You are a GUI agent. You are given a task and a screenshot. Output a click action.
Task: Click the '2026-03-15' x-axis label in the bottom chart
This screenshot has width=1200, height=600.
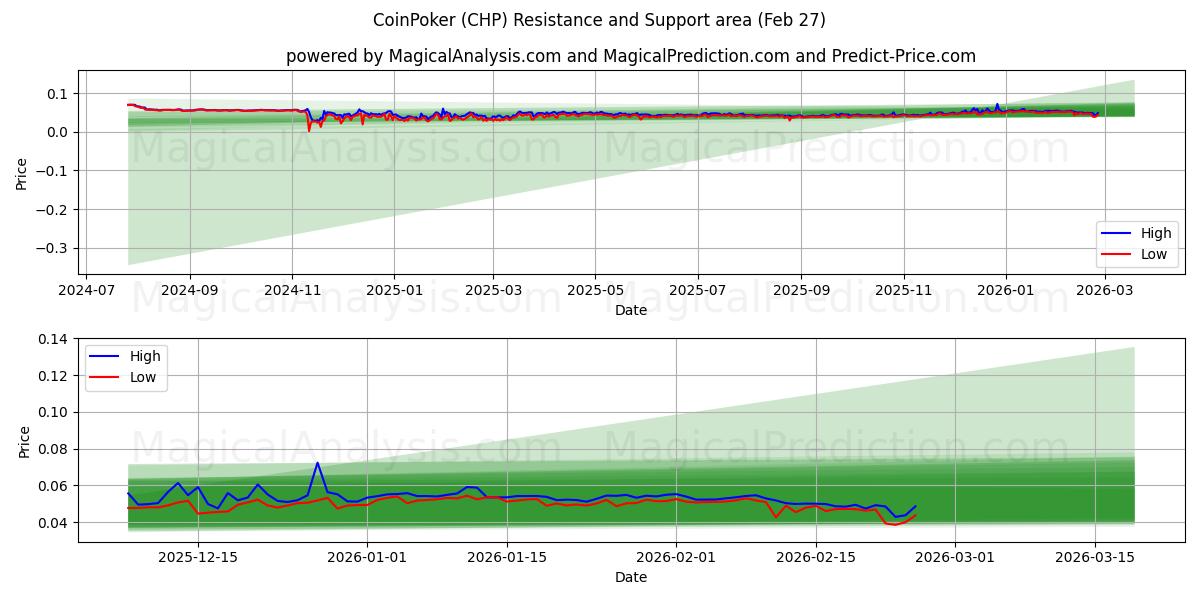point(1096,556)
